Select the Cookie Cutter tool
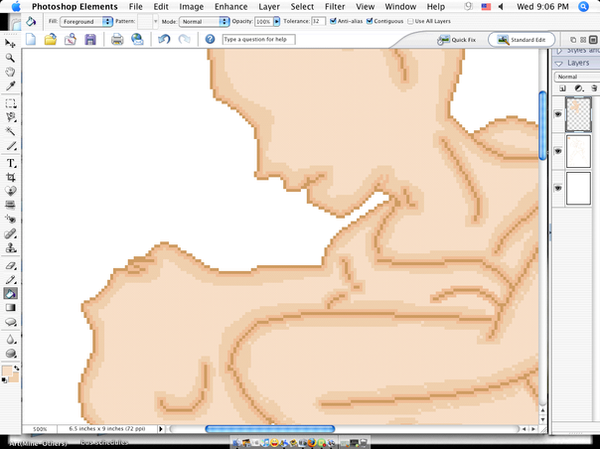The height and width of the screenshot is (449, 600). [10, 191]
